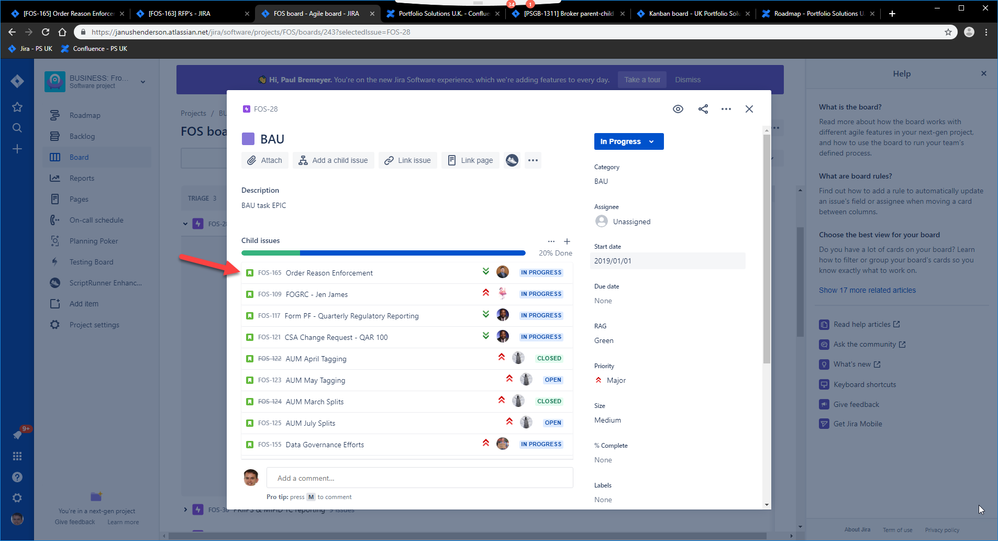Click the Major priority value
This screenshot has height=541, width=998.
[x=610, y=380]
